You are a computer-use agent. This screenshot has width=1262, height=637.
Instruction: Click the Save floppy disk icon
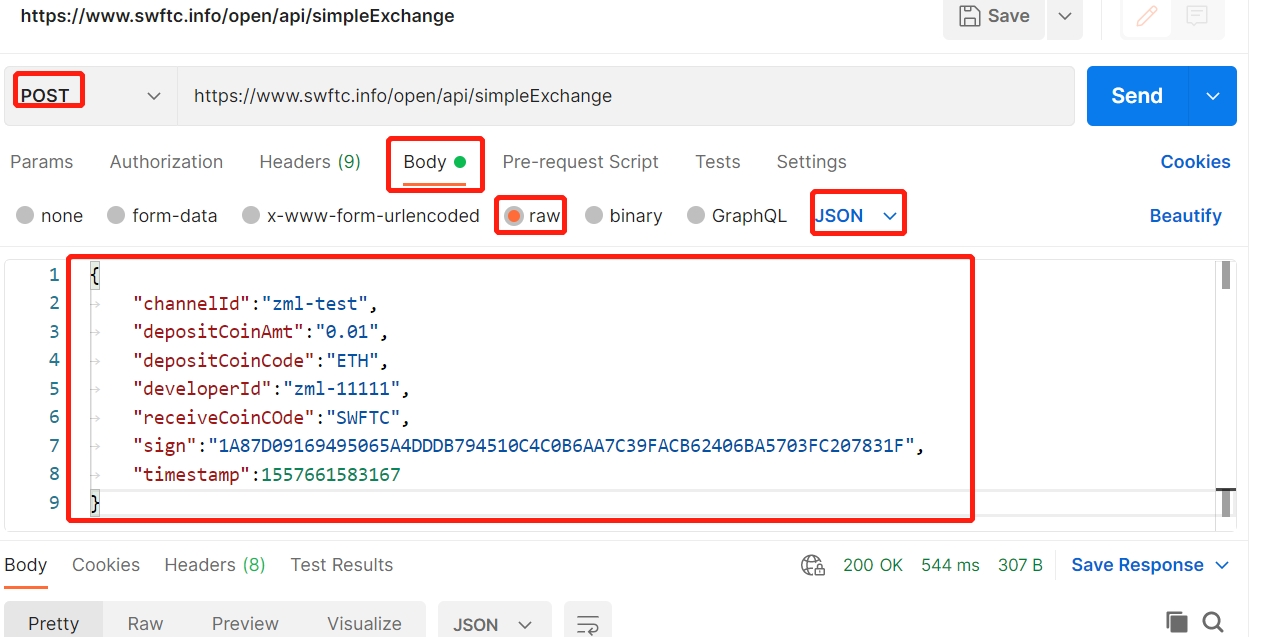[970, 16]
